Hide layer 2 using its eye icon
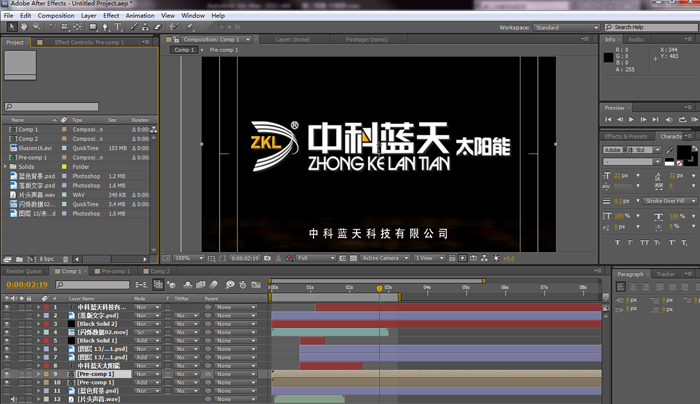700x404 pixels. click(6, 316)
